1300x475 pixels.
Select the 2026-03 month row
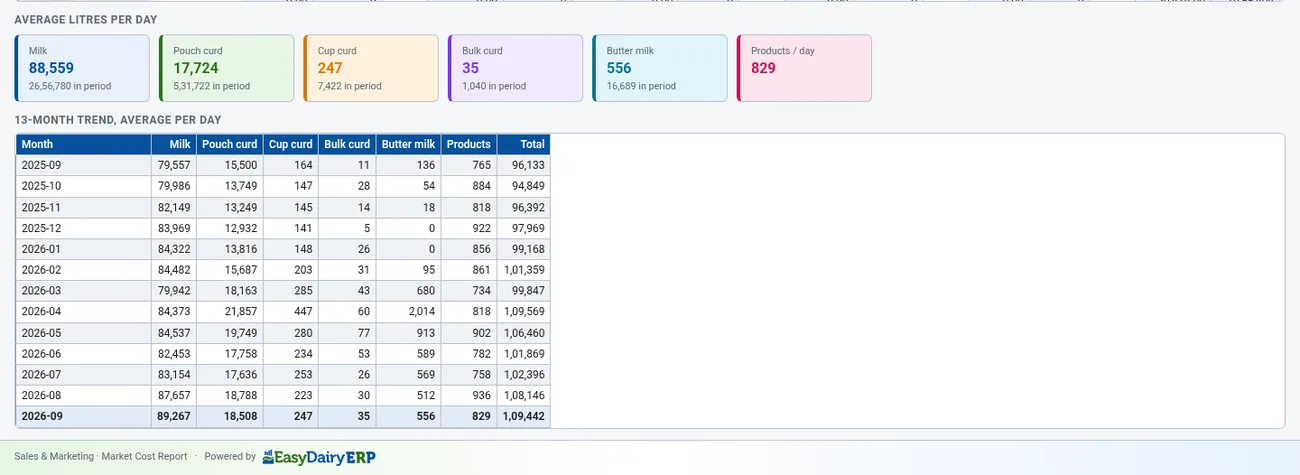[283, 291]
